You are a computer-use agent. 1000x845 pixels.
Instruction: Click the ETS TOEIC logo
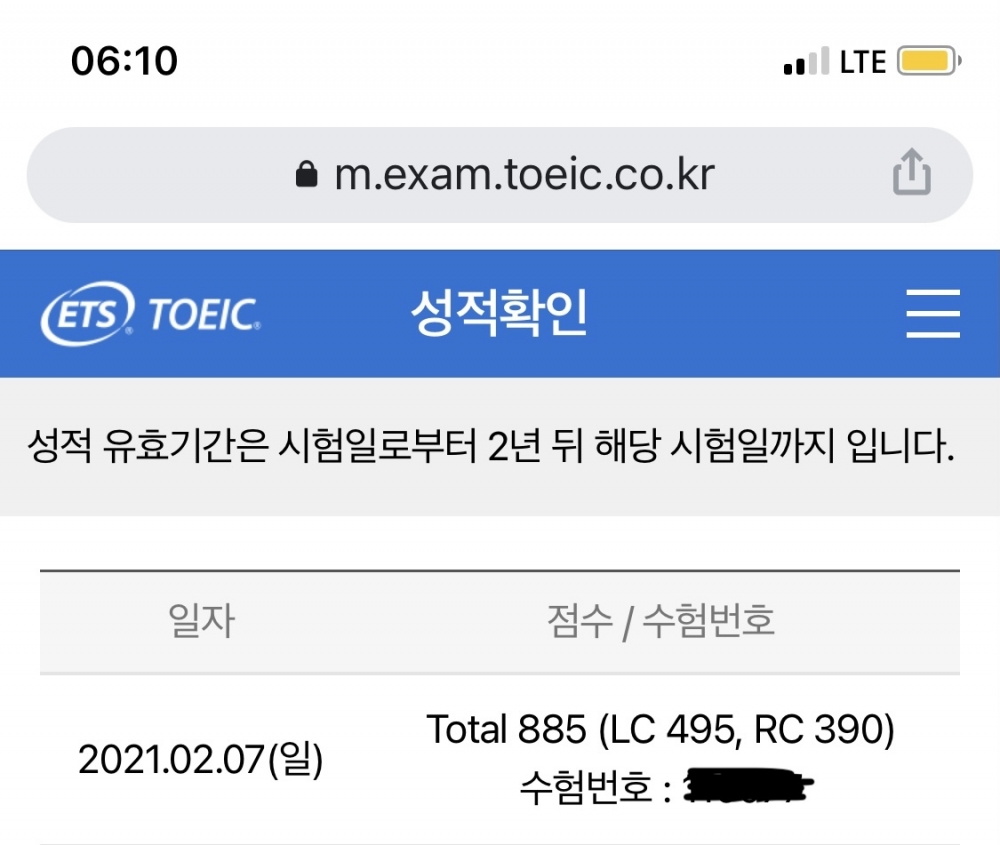[151, 313]
